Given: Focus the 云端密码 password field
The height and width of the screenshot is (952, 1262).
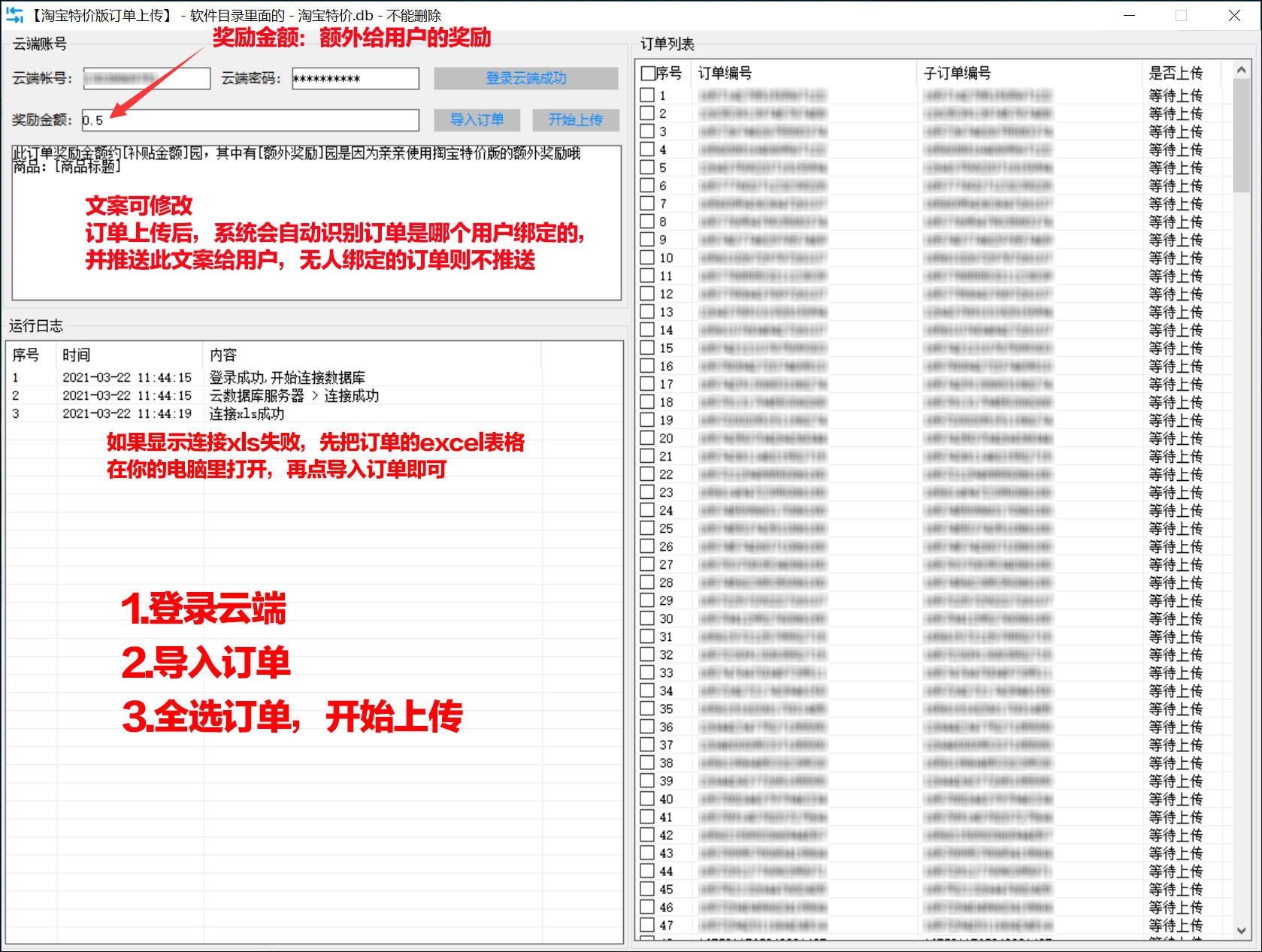Looking at the screenshot, I should click(355, 78).
